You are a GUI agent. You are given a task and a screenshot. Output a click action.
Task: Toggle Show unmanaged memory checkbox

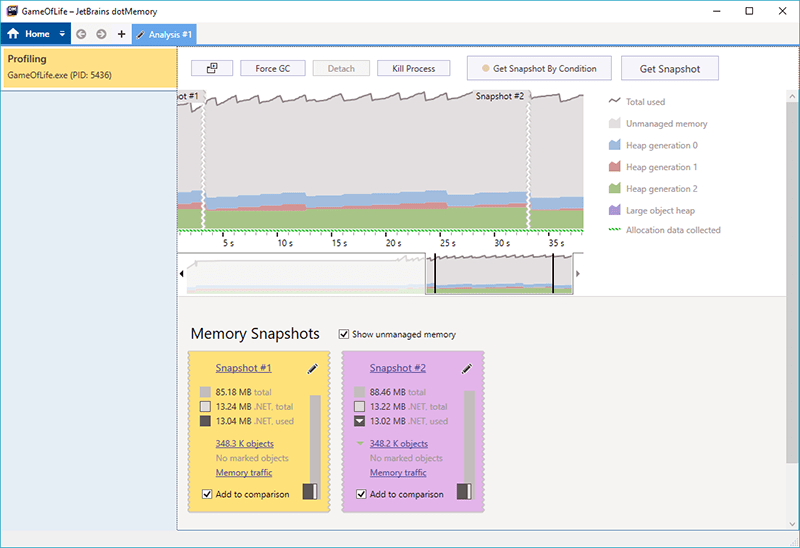point(345,334)
